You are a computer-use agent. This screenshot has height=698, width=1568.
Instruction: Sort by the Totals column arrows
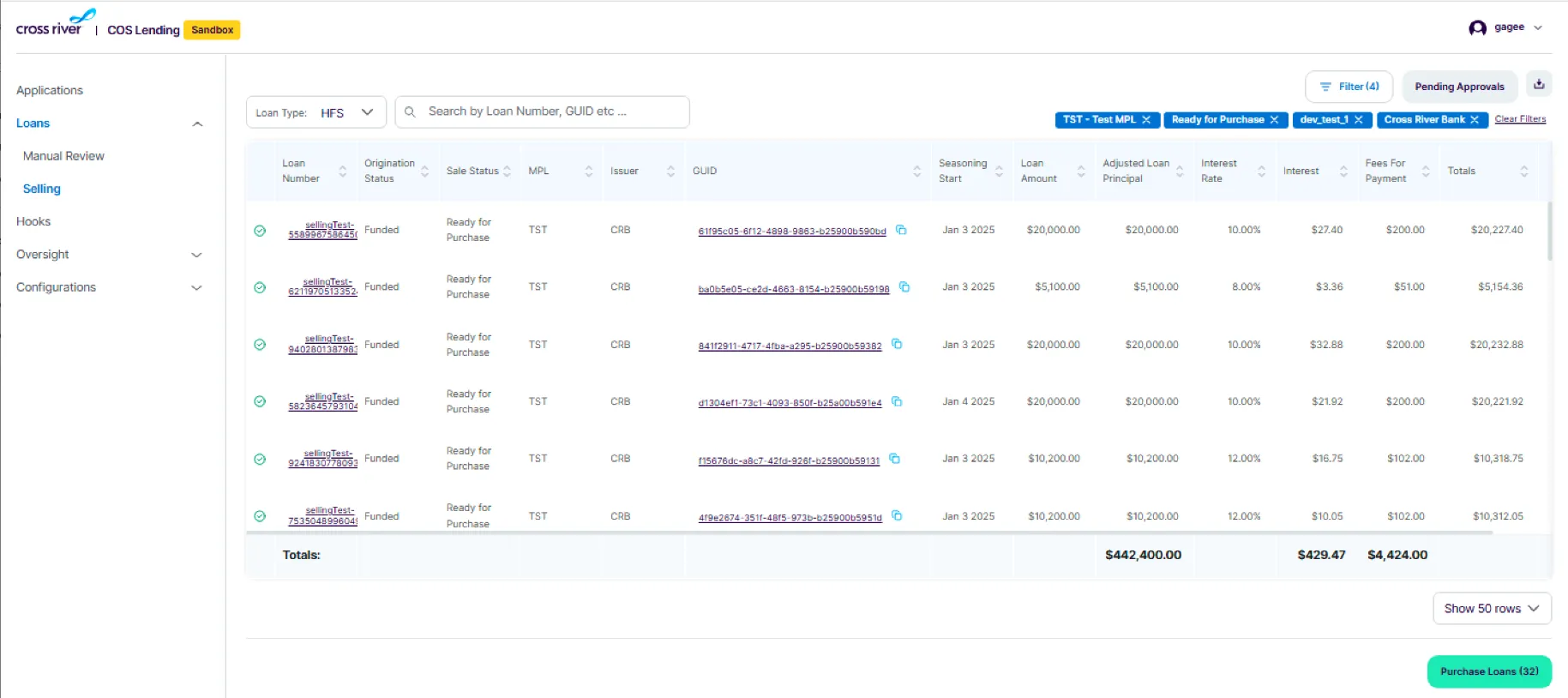tap(1524, 171)
